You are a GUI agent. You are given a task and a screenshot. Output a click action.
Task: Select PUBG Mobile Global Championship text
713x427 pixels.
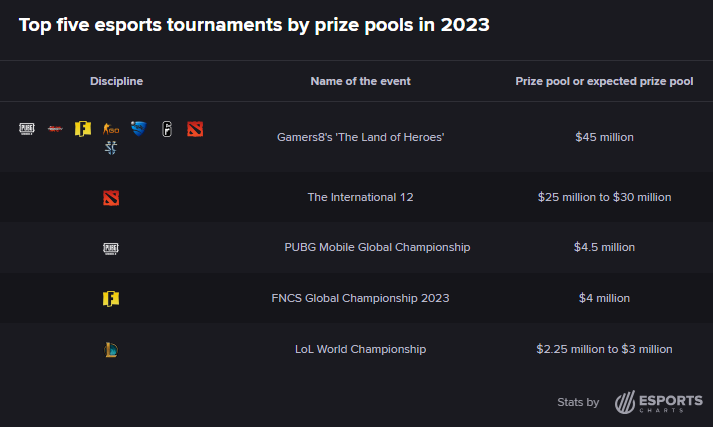tap(377, 247)
